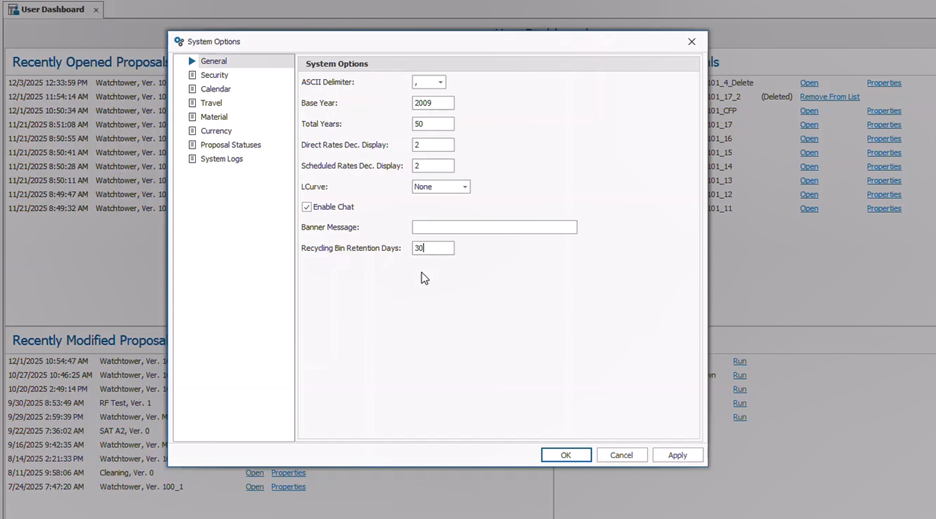Viewport: 936px width, 519px height.
Task: Select the General tree item icon
Action: pyautogui.click(x=192, y=61)
